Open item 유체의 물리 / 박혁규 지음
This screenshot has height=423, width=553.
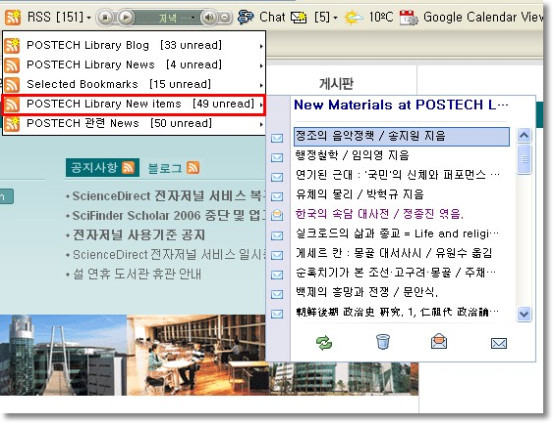point(359,194)
